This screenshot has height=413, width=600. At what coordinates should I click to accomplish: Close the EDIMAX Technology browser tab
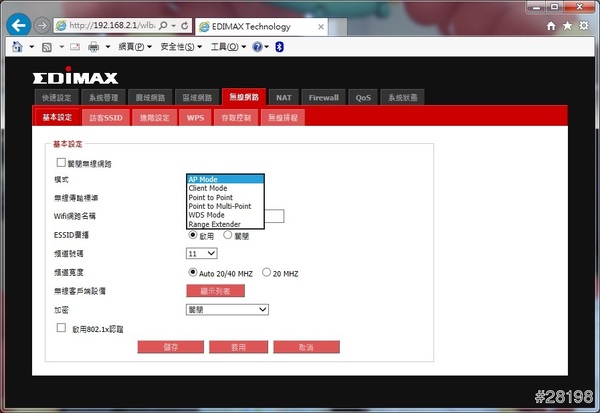click(x=321, y=27)
